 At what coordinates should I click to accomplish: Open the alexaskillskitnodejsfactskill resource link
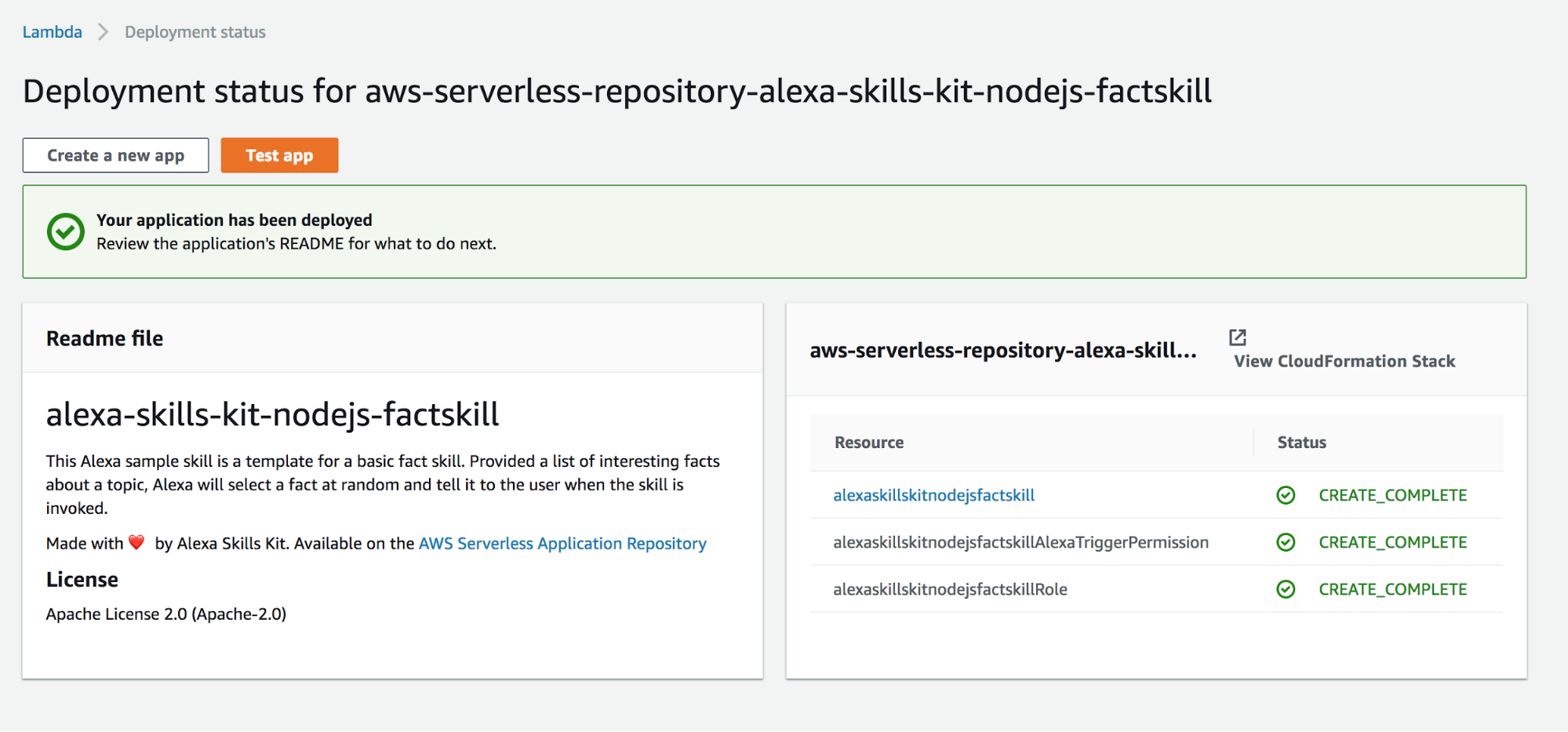[x=933, y=495]
